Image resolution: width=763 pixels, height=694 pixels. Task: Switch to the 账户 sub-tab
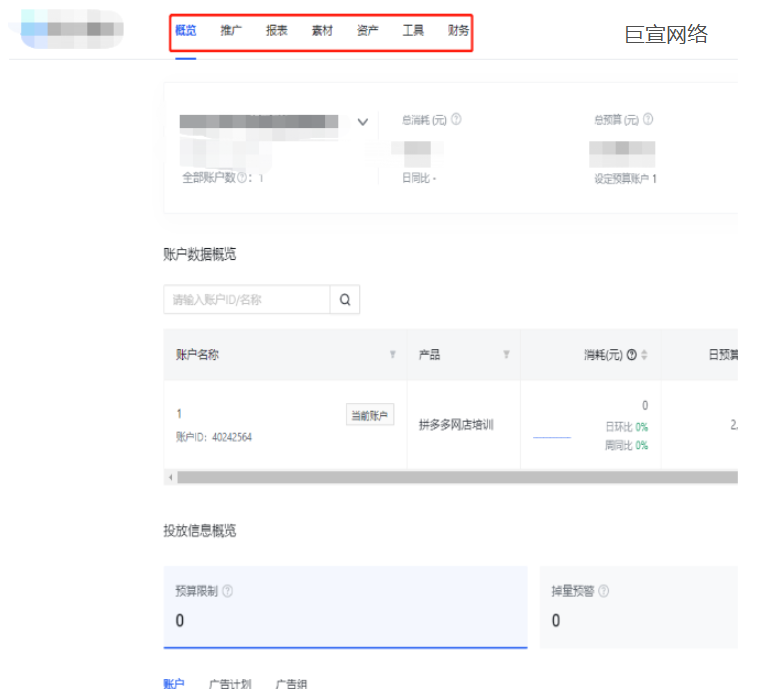point(174,684)
